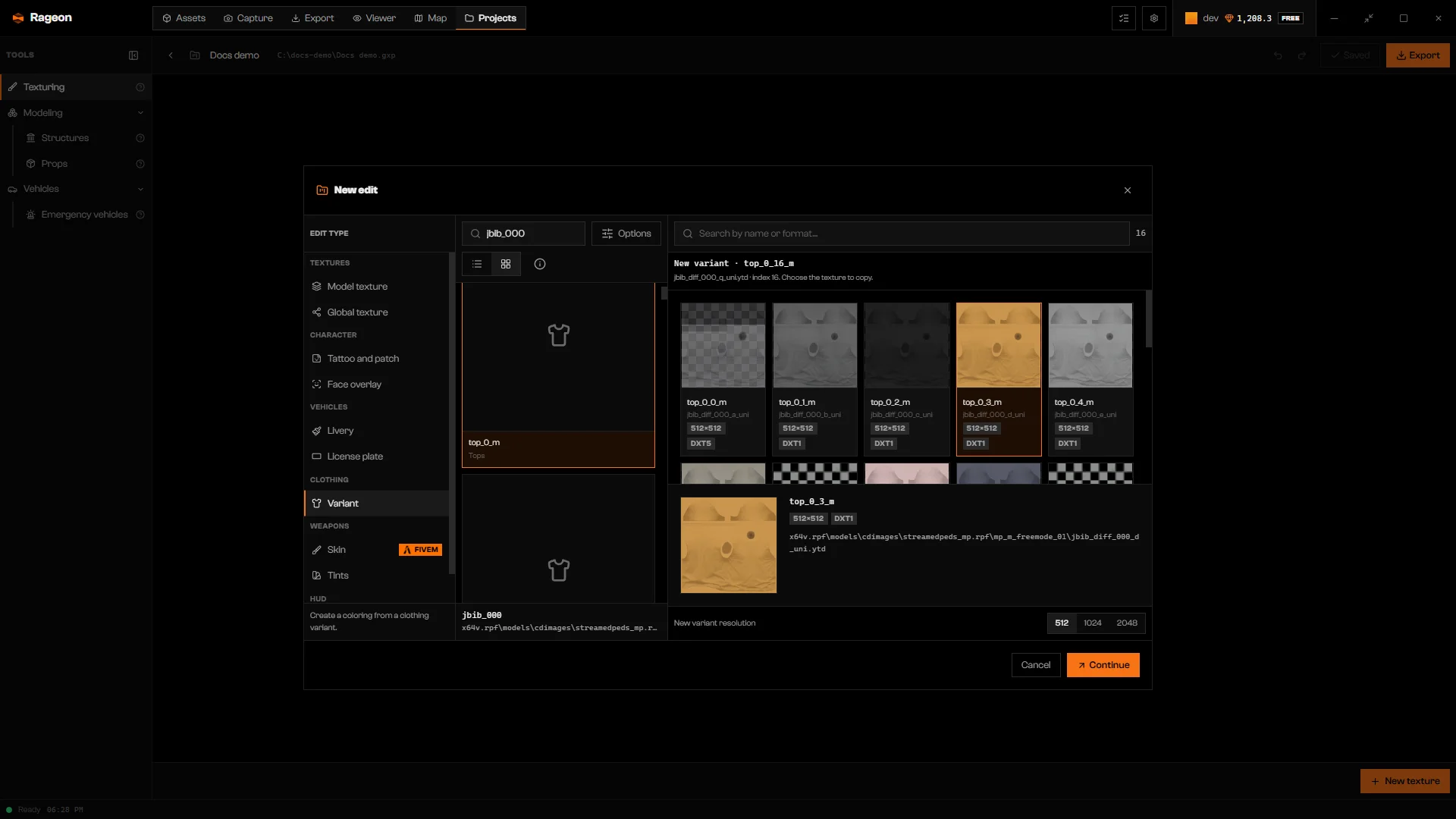Open the Map tab
1456x819 pixels.
(x=430, y=18)
